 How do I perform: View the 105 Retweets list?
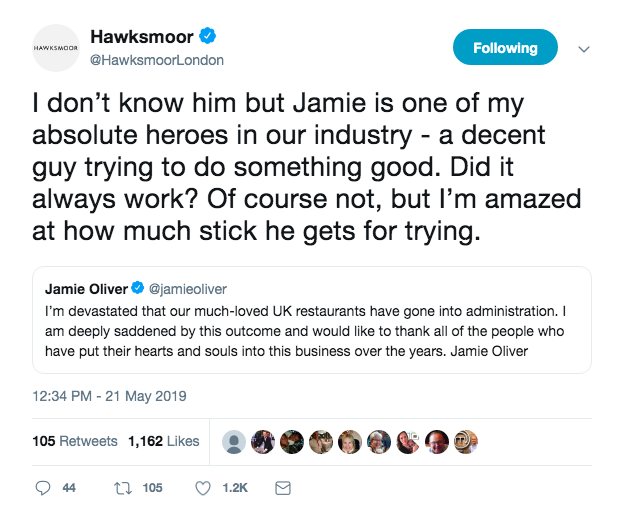pos(76,441)
